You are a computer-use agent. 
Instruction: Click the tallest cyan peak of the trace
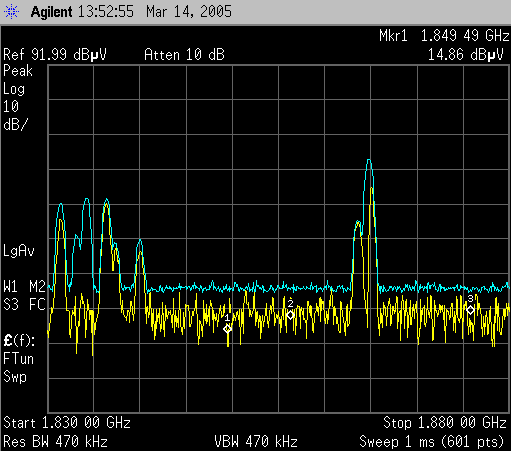[x=369, y=161]
